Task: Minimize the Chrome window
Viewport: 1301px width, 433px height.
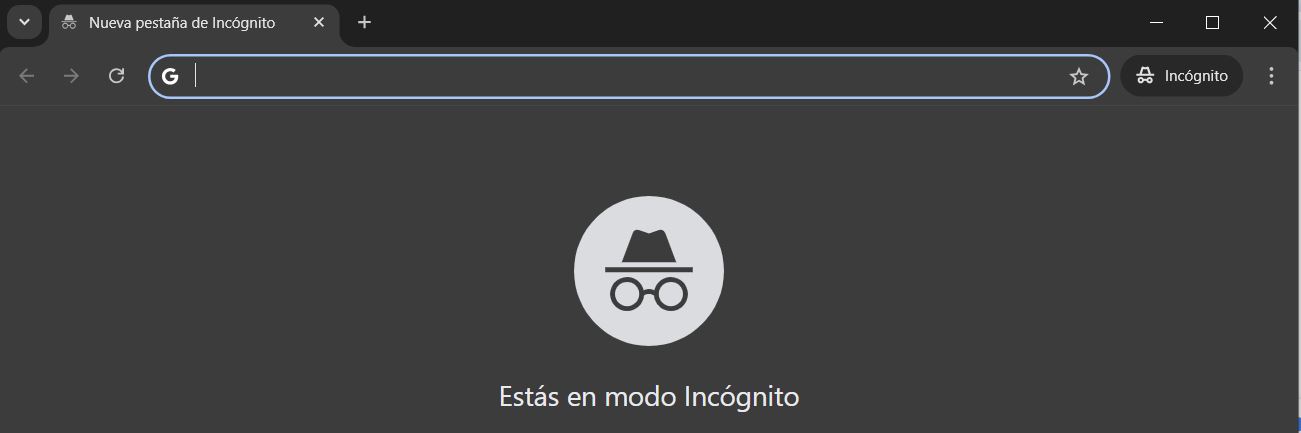Action: (x=1157, y=22)
